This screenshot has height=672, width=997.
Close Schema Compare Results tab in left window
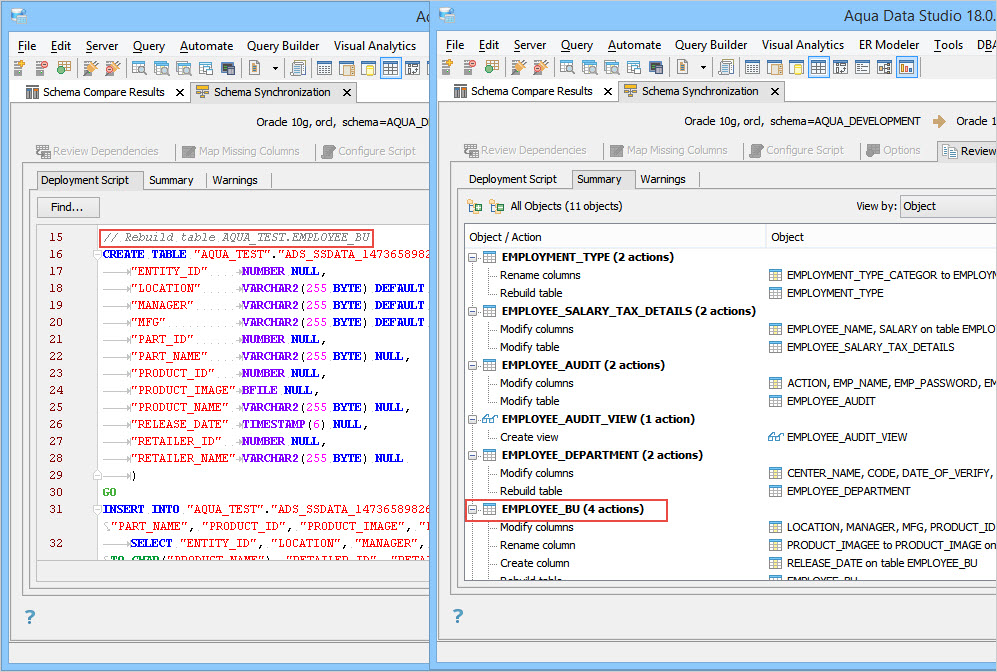180,92
